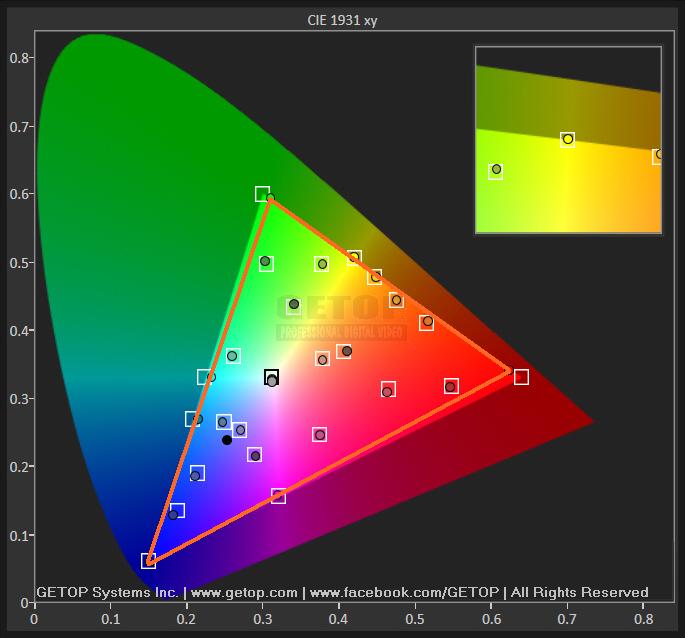Click the blue primary target square

point(149,561)
